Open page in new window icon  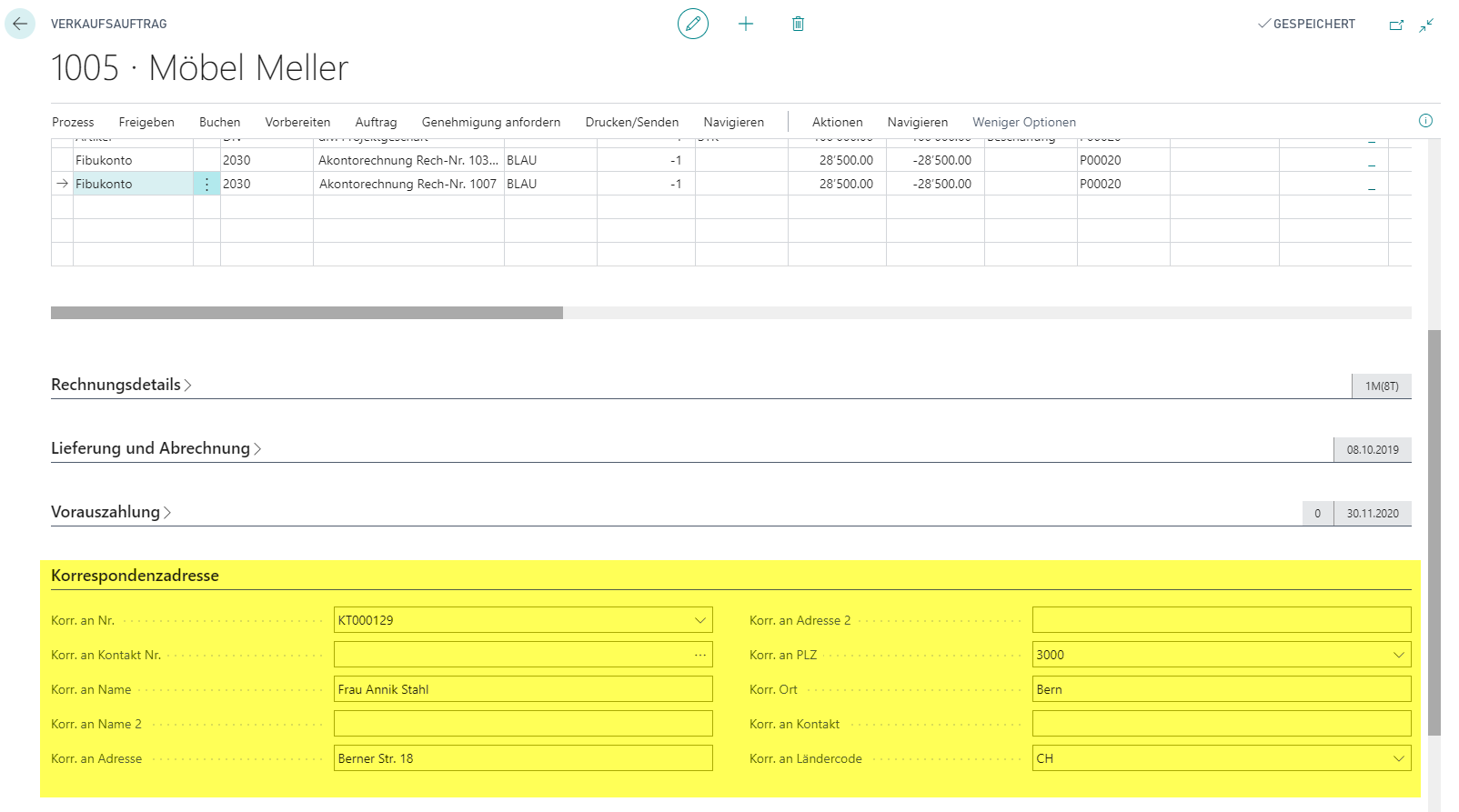coord(1396,25)
